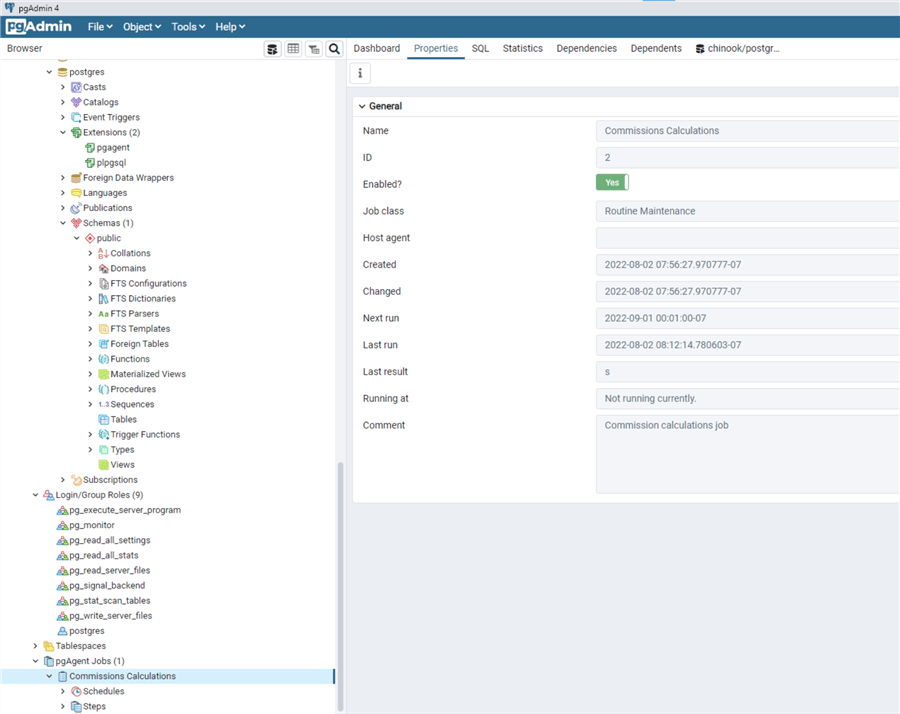900x714 pixels.
Task: Collapse the postgres database node
Action: [49, 72]
